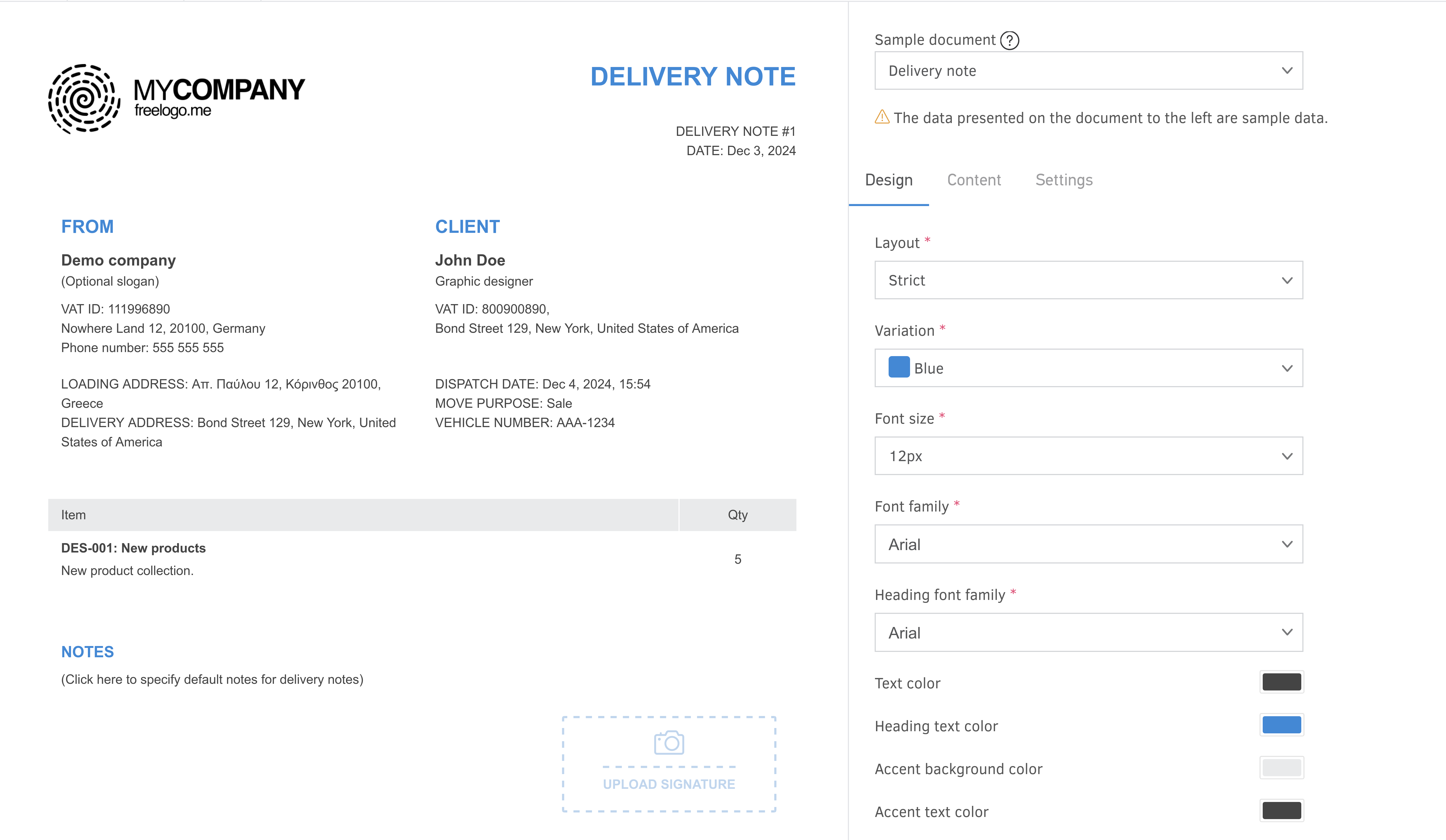Open the Variation dropdown showing Blue
The height and width of the screenshot is (840, 1446).
coord(1089,368)
